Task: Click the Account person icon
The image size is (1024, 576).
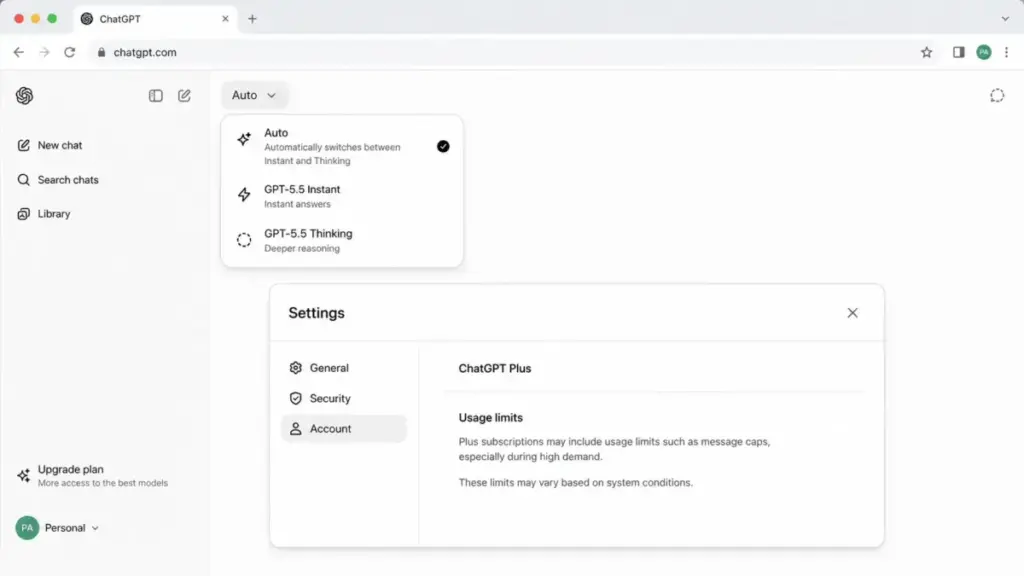Action: pos(295,428)
